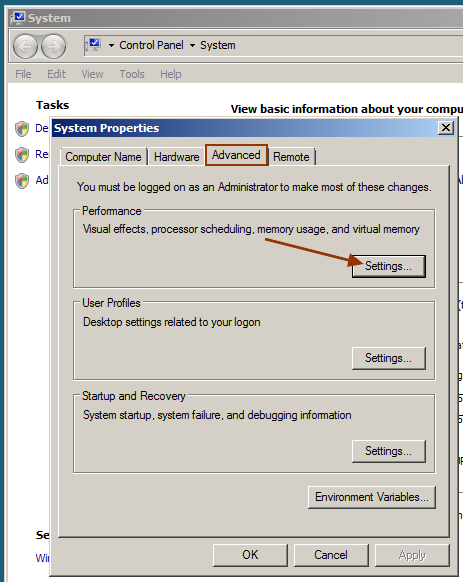Expand dropdown arrow before System breadcrumb
The height and width of the screenshot is (582, 463).
click(x=192, y=46)
